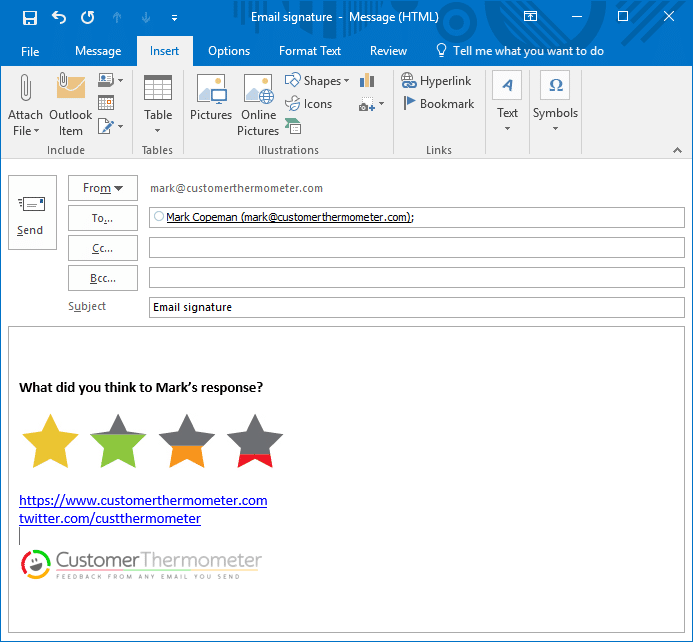Expand the Signature dropdown arrow
This screenshot has width=693, height=642.
tap(120, 127)
